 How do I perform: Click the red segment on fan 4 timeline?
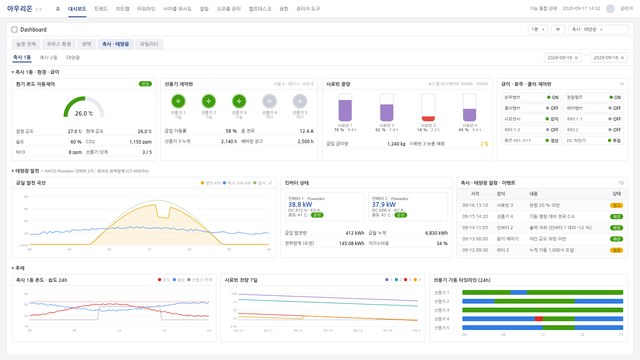pyautogui.click(x=539, y=319)
